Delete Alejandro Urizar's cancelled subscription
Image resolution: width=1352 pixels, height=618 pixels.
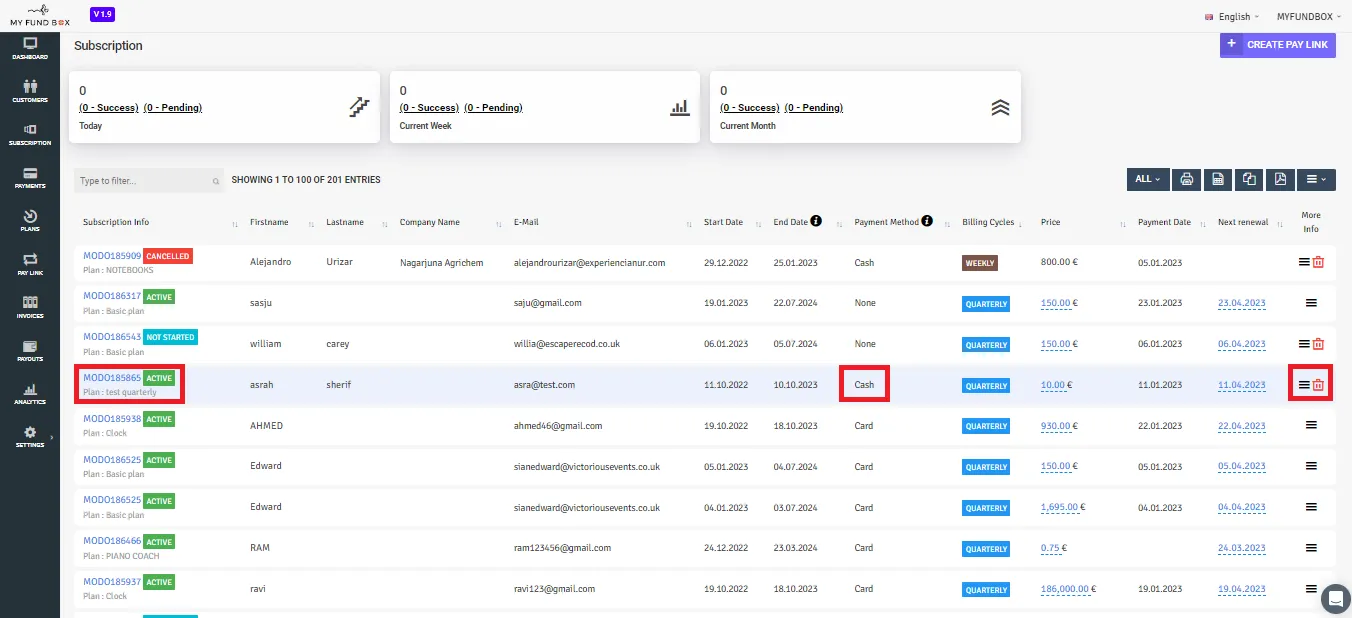[1318, 262]
